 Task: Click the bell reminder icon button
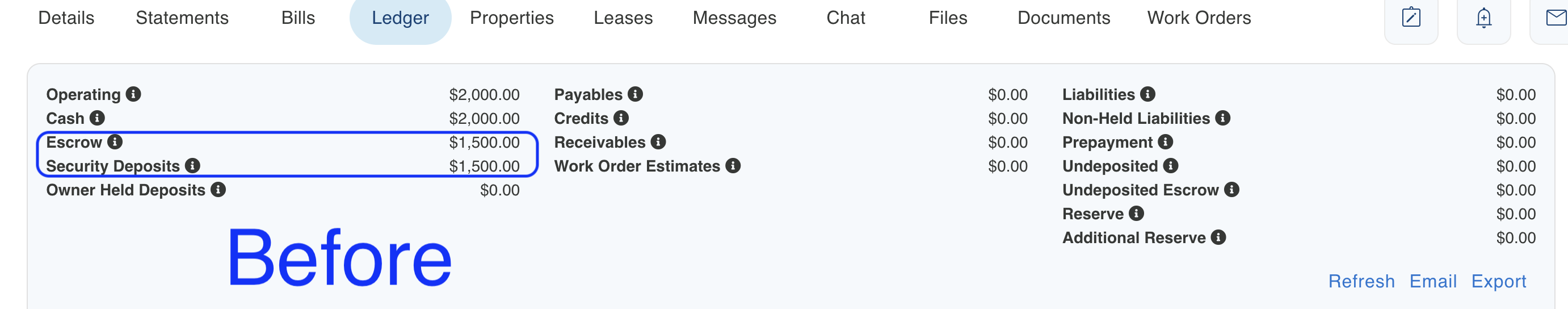point(1484,18)
